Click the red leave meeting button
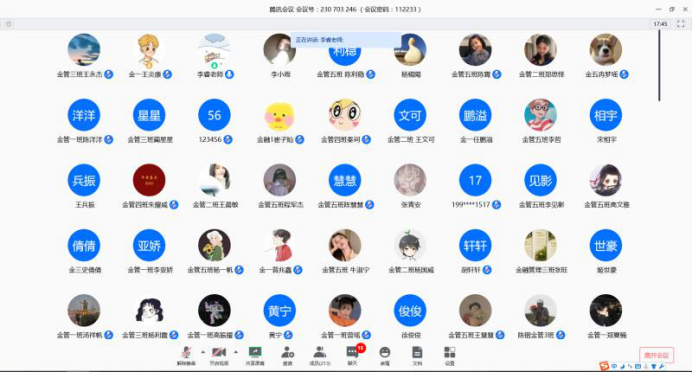Image resolution: width=692 pixels, height=372 pixels. (656, 355)
